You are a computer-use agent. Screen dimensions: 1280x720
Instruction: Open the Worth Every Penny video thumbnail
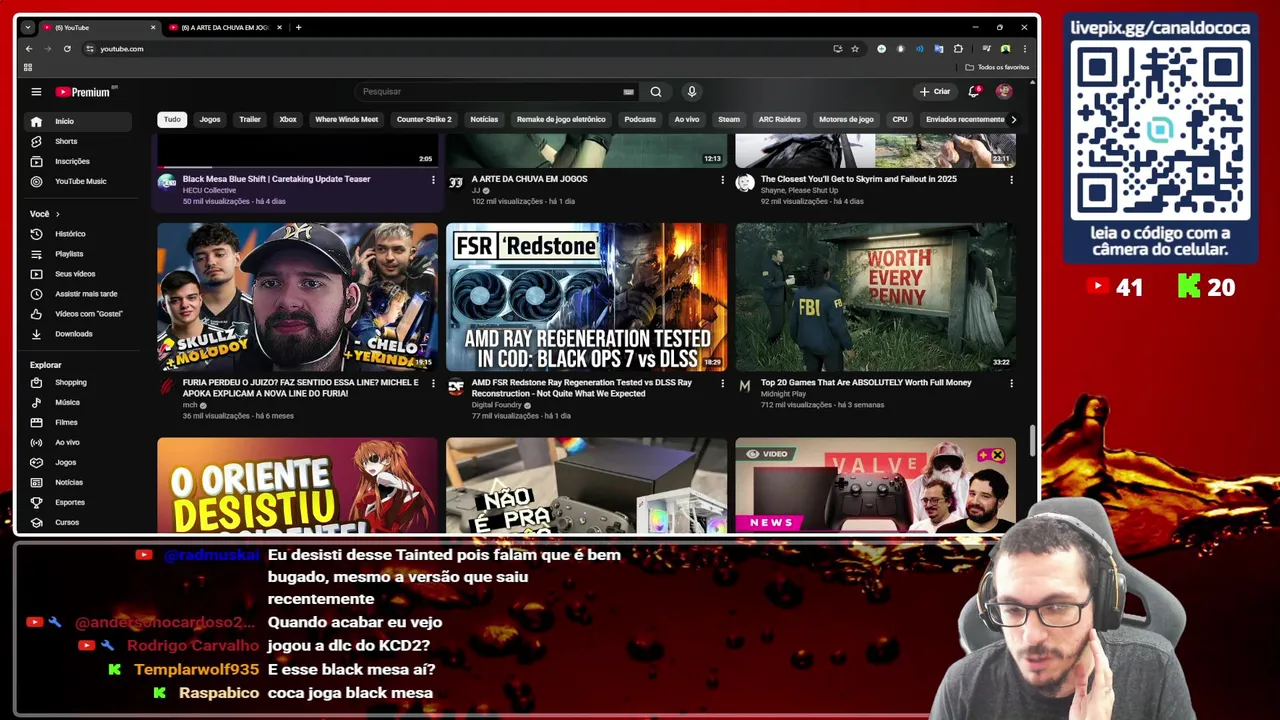(x=875, y=297)
